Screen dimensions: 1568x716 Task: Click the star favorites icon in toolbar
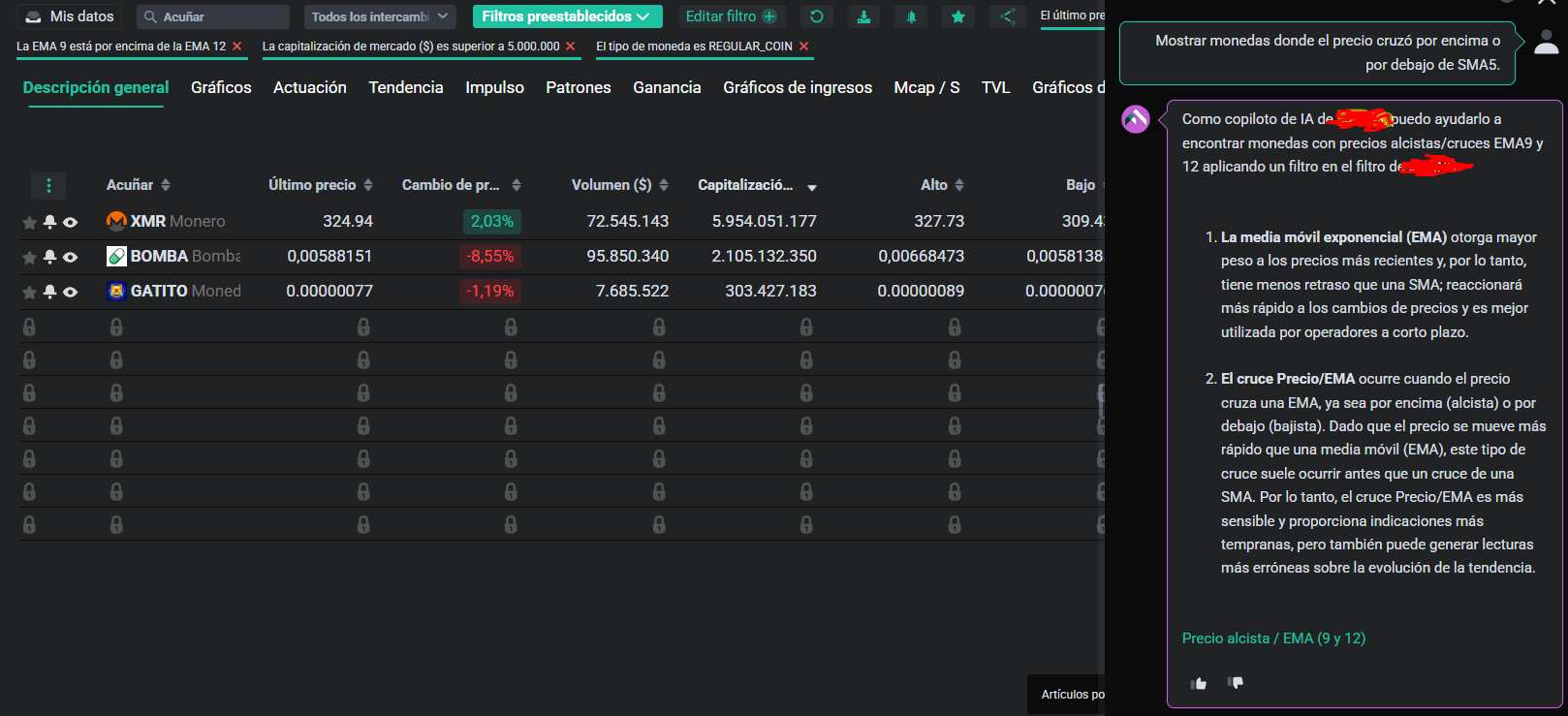[x=958, y=16]
